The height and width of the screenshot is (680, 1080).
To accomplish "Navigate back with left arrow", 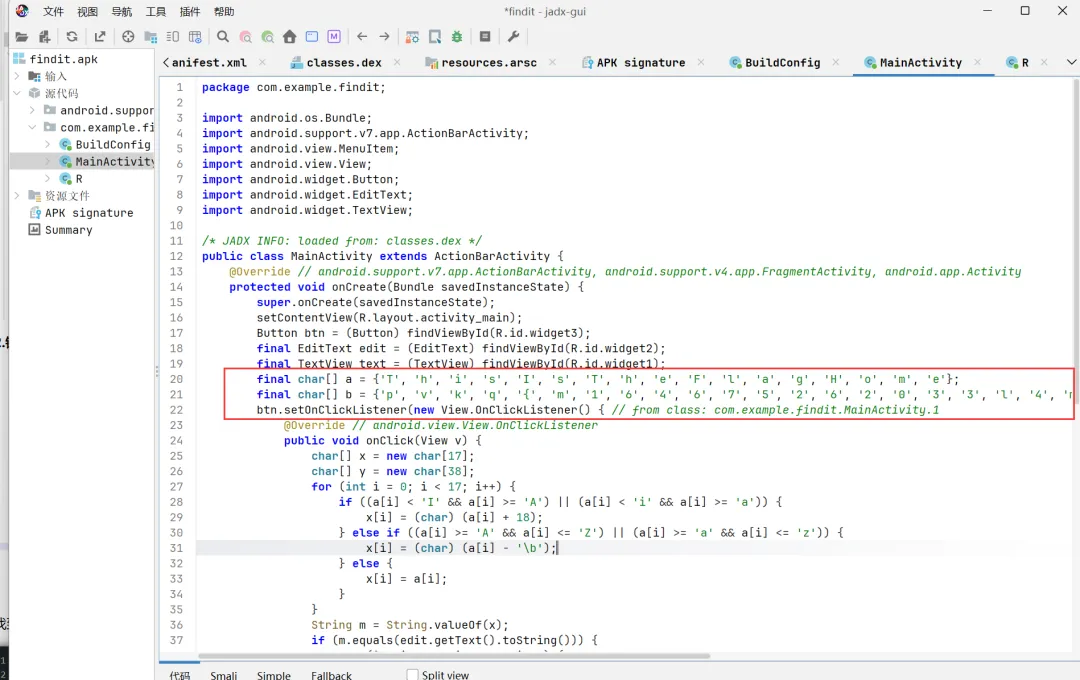I will coord(362,37).
